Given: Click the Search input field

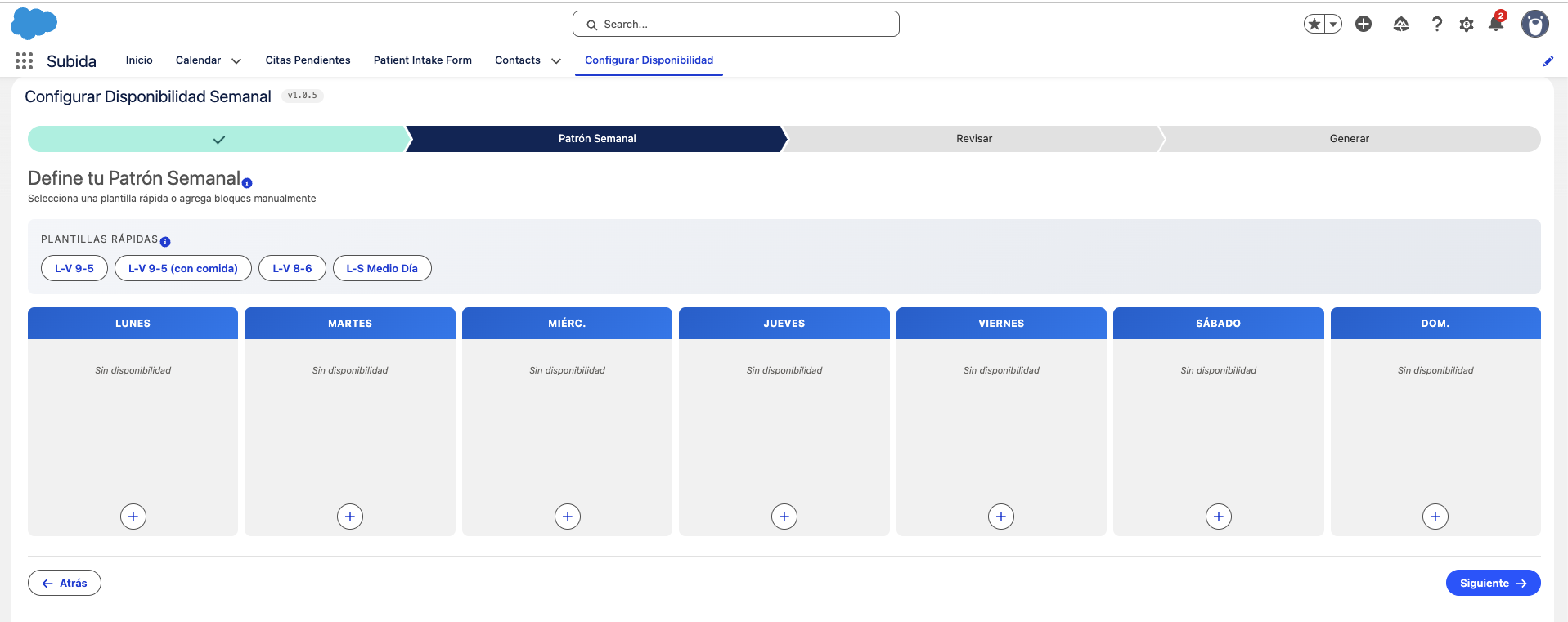Looking at the screenshot, I should point(736,24).
